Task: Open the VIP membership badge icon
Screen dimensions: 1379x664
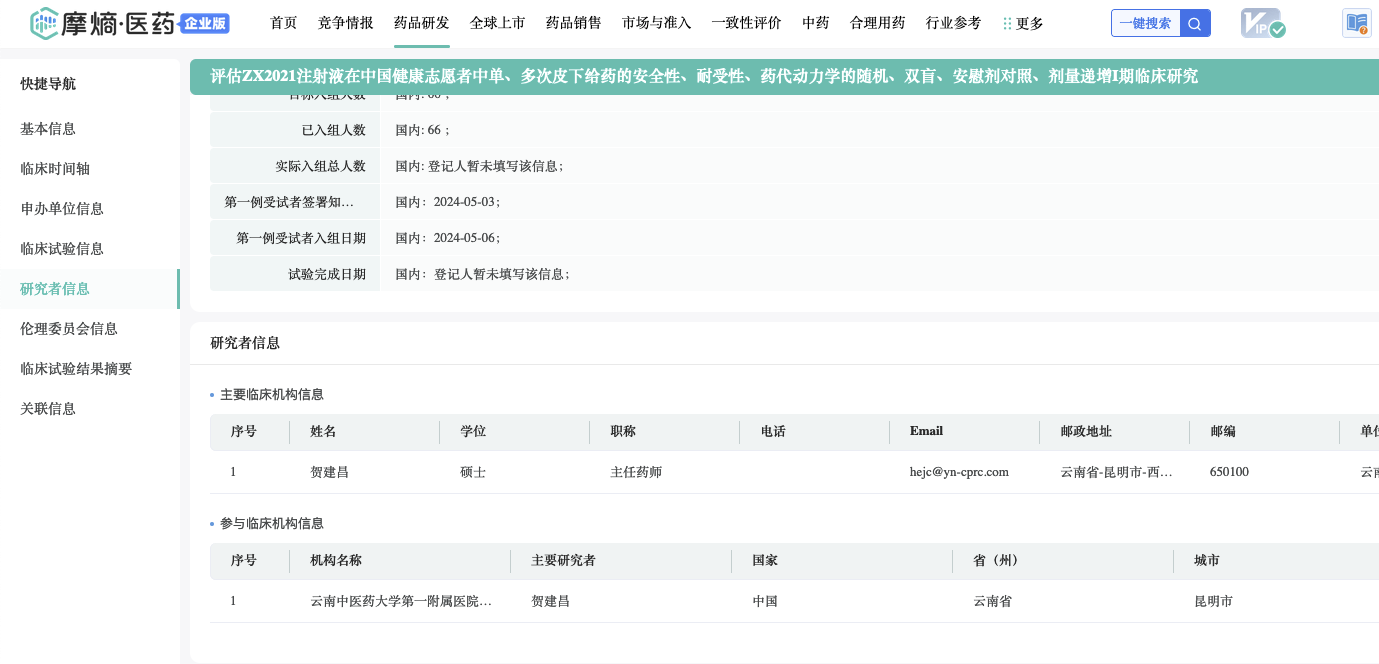Action: tap(1262, 23)
